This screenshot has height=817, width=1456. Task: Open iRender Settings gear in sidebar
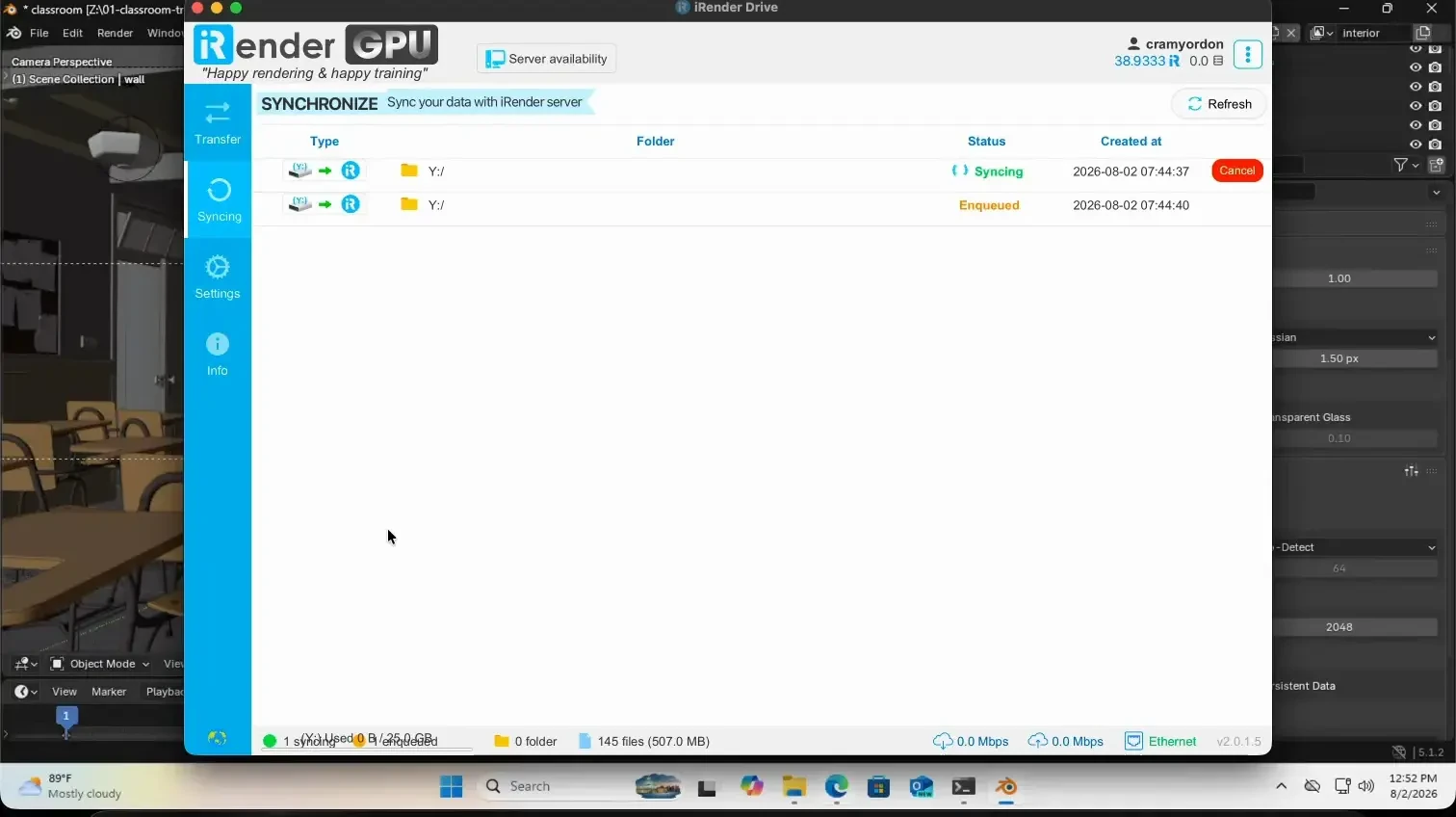218,277
